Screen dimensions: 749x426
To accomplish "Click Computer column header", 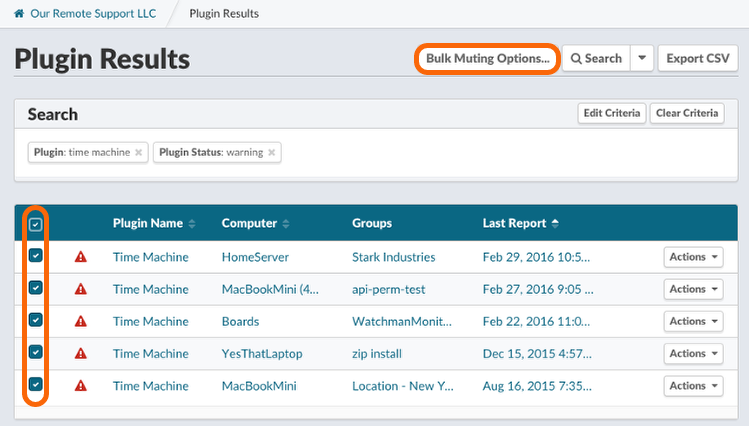I will 249,224.
